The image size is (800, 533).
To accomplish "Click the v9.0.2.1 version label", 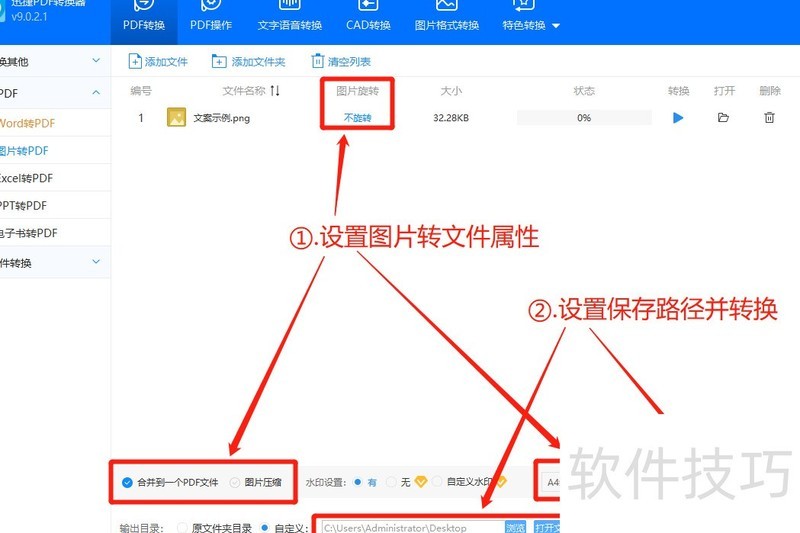I will (x=30, y=17).
